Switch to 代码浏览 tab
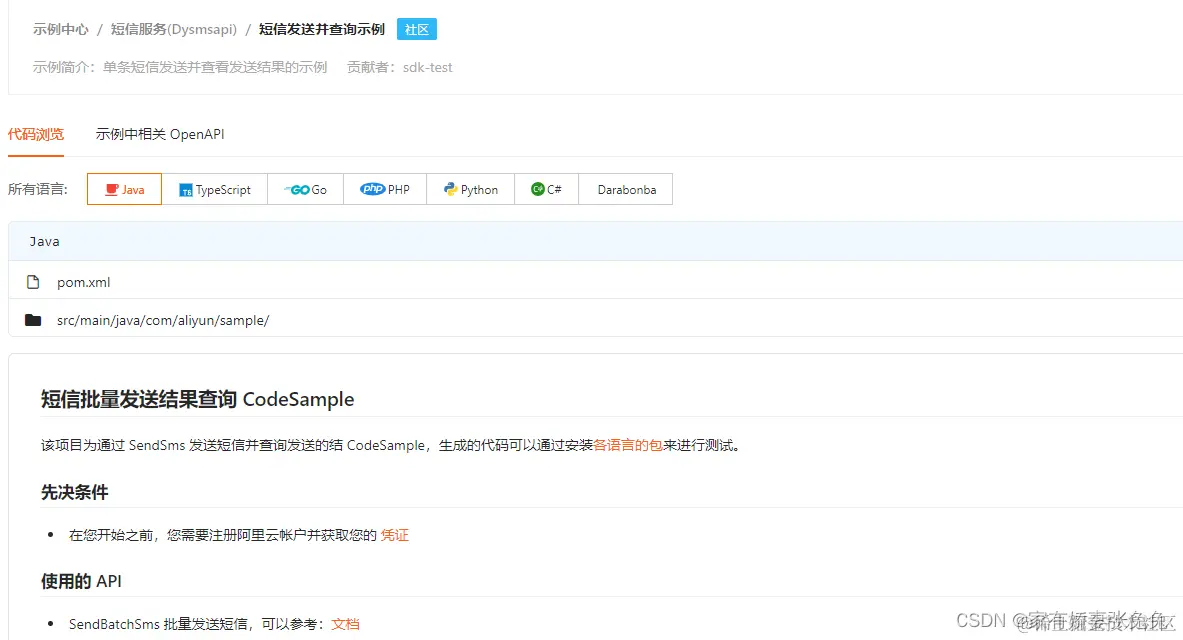The width and height of the screenshot is (1183, 640). coord(35,134)
